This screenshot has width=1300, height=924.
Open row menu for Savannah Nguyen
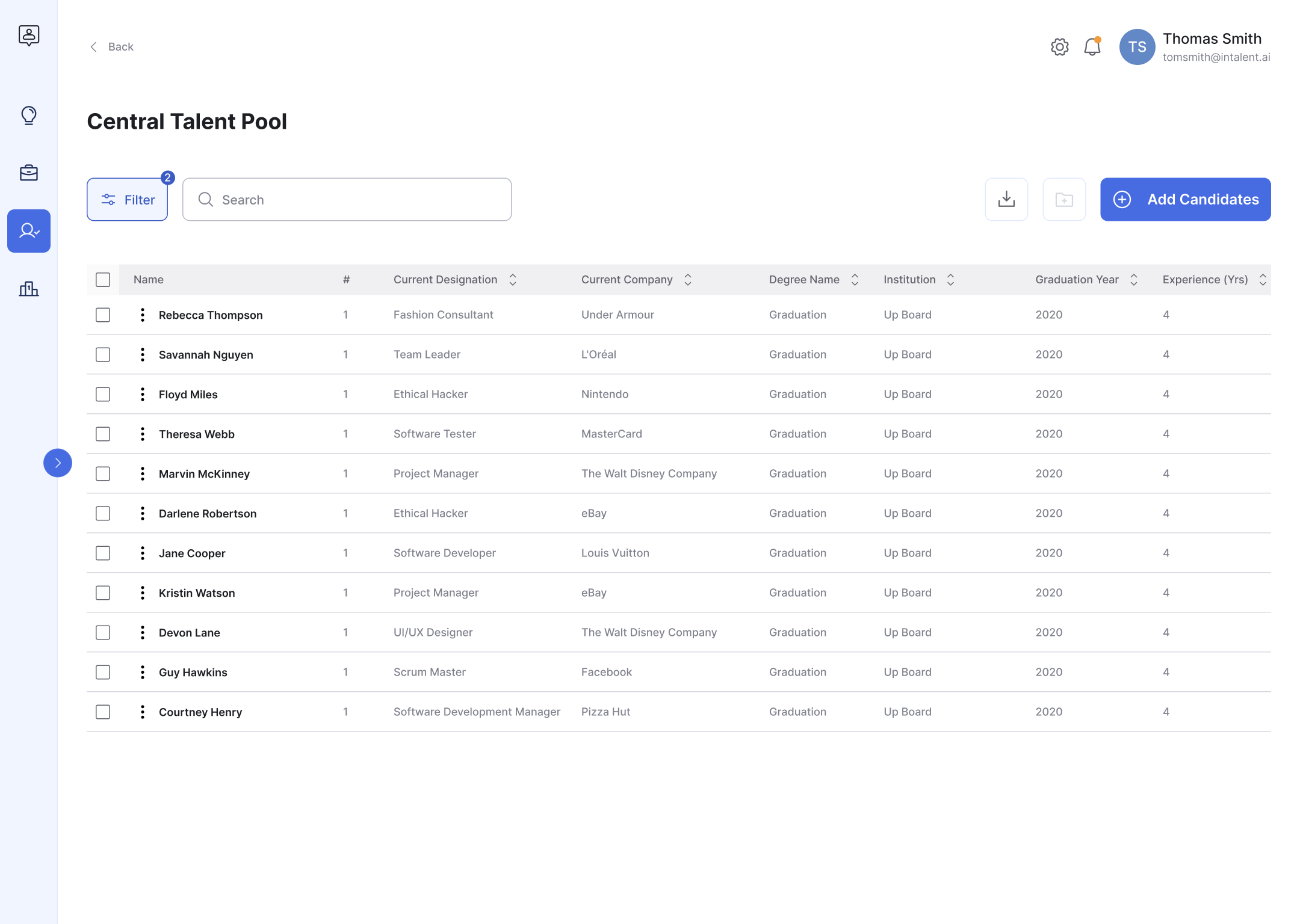[x=143, y=354]
